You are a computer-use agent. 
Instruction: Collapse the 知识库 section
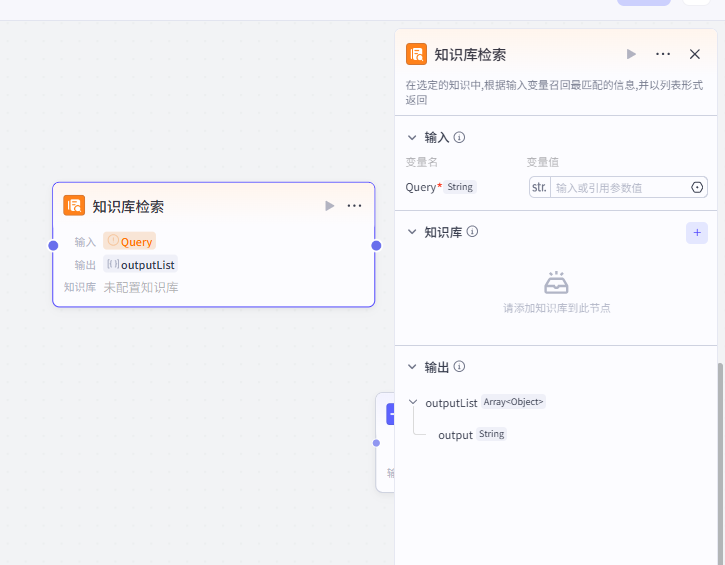[x=412, y=232]
